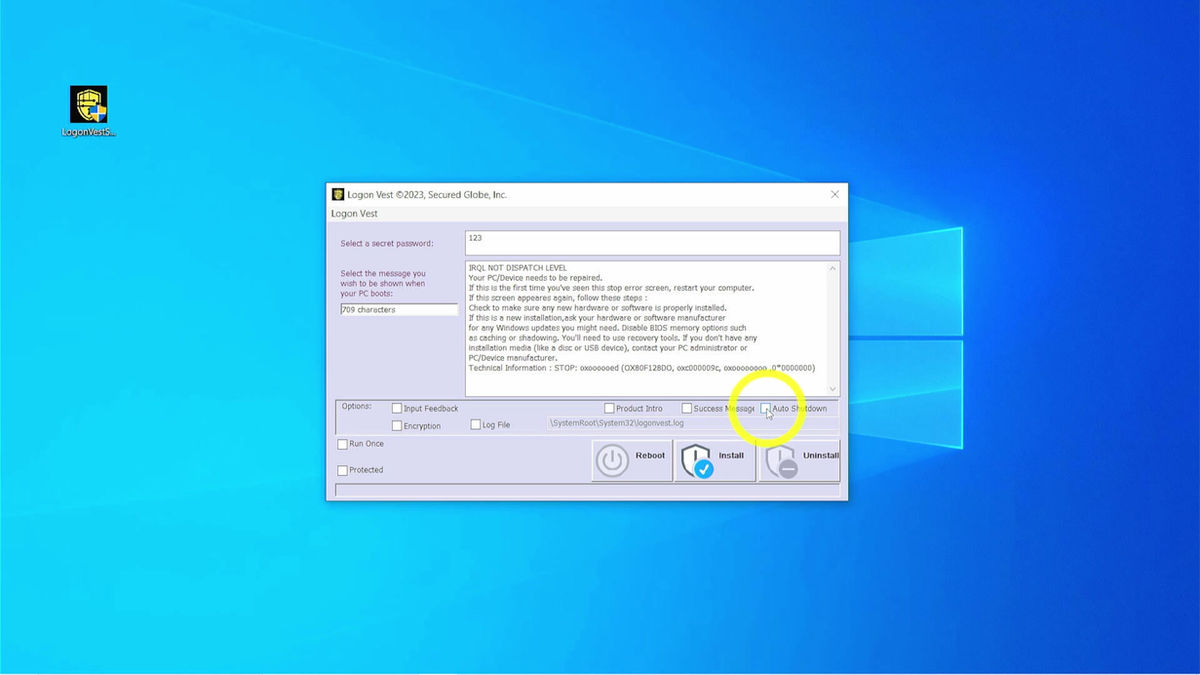Check the Product Intro option
This screenshot has height=675, width=1200.
[609, 408]
